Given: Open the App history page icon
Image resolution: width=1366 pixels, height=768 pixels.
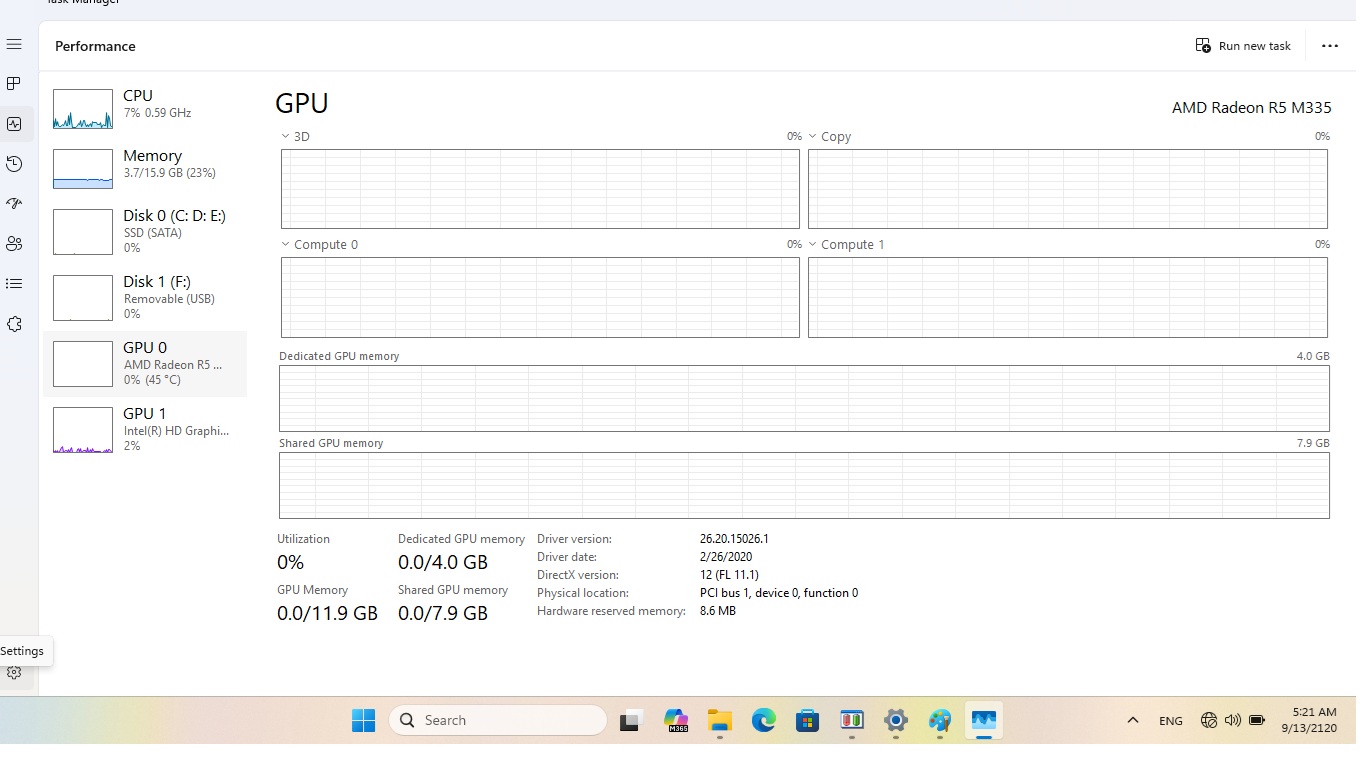Looking at the screenshot, I should pyautogui.click(x=14, y=164).
